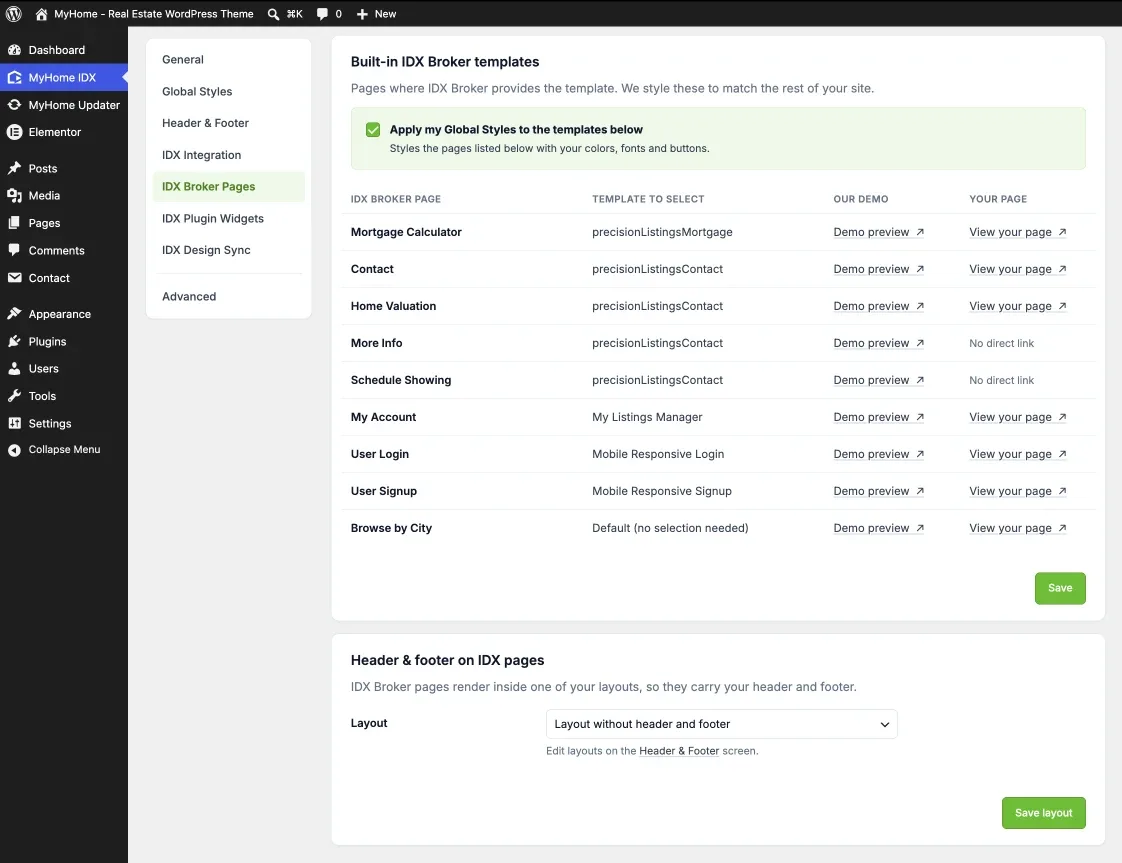Open the Settings menu item
This screenshot has width=1122, height=863.
[x=64, y=423]
